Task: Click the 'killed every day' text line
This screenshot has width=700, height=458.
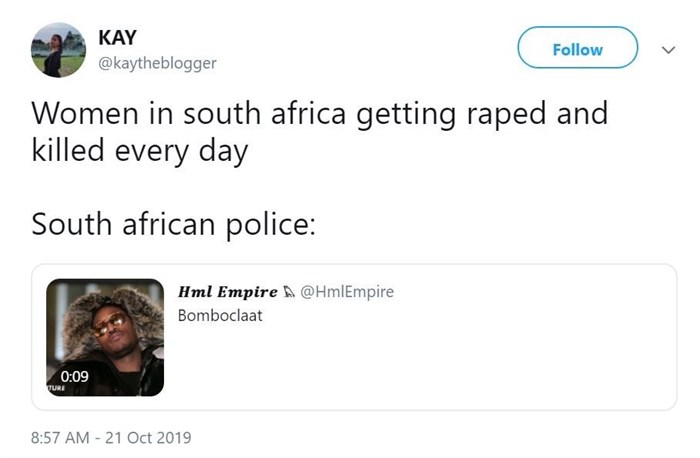Action: 139,153
